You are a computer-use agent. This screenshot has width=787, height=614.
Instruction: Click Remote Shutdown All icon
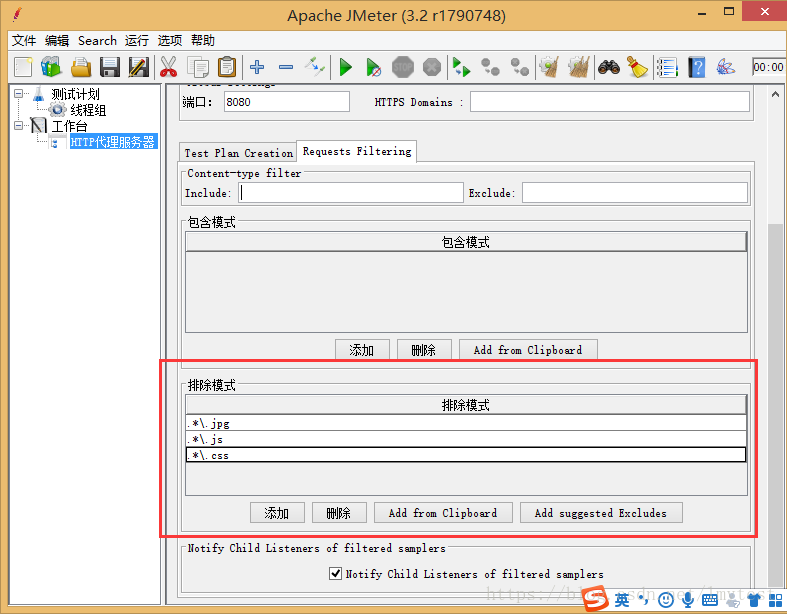pos(519,67)
